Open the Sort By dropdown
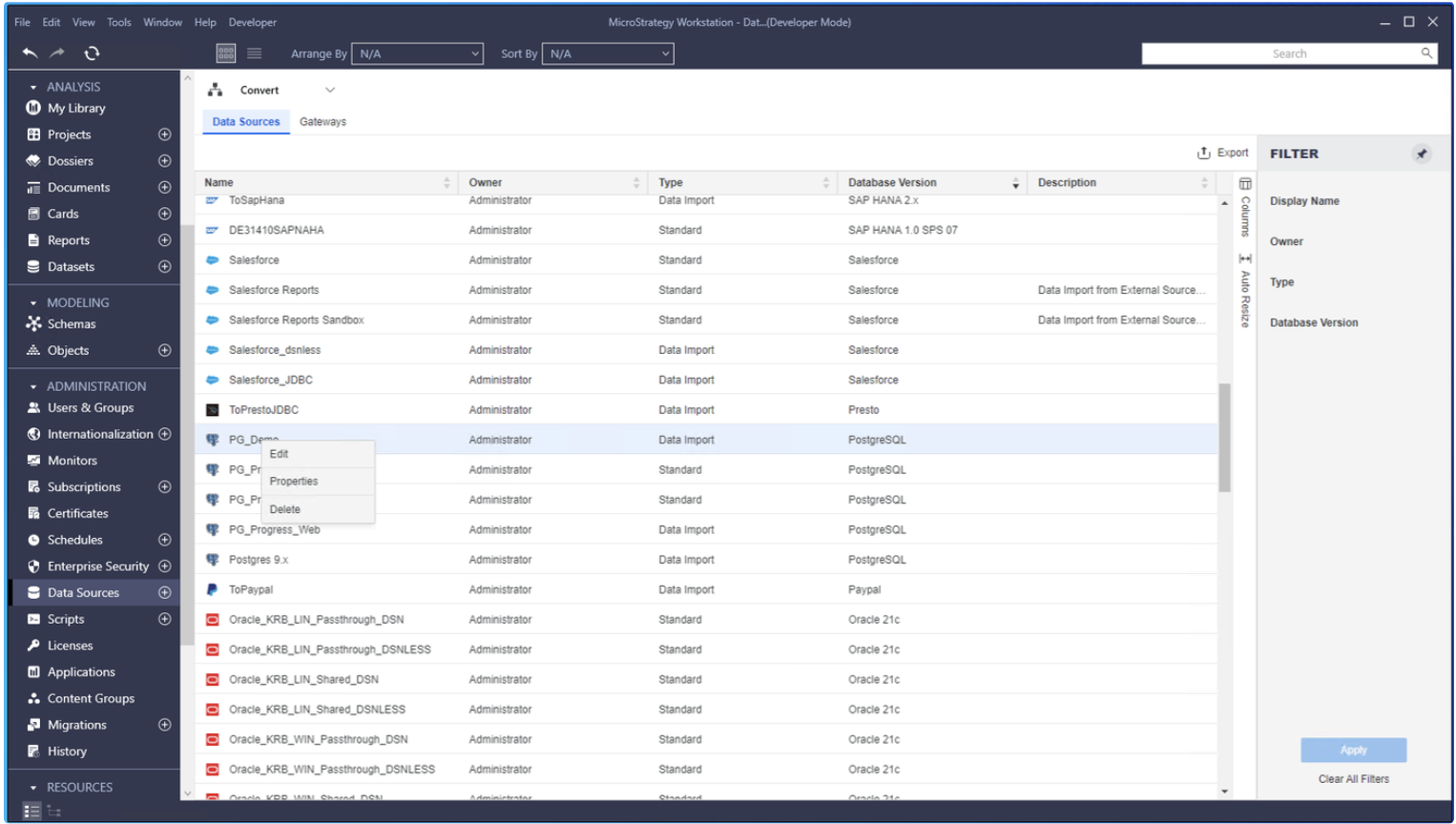 [608, 53]
